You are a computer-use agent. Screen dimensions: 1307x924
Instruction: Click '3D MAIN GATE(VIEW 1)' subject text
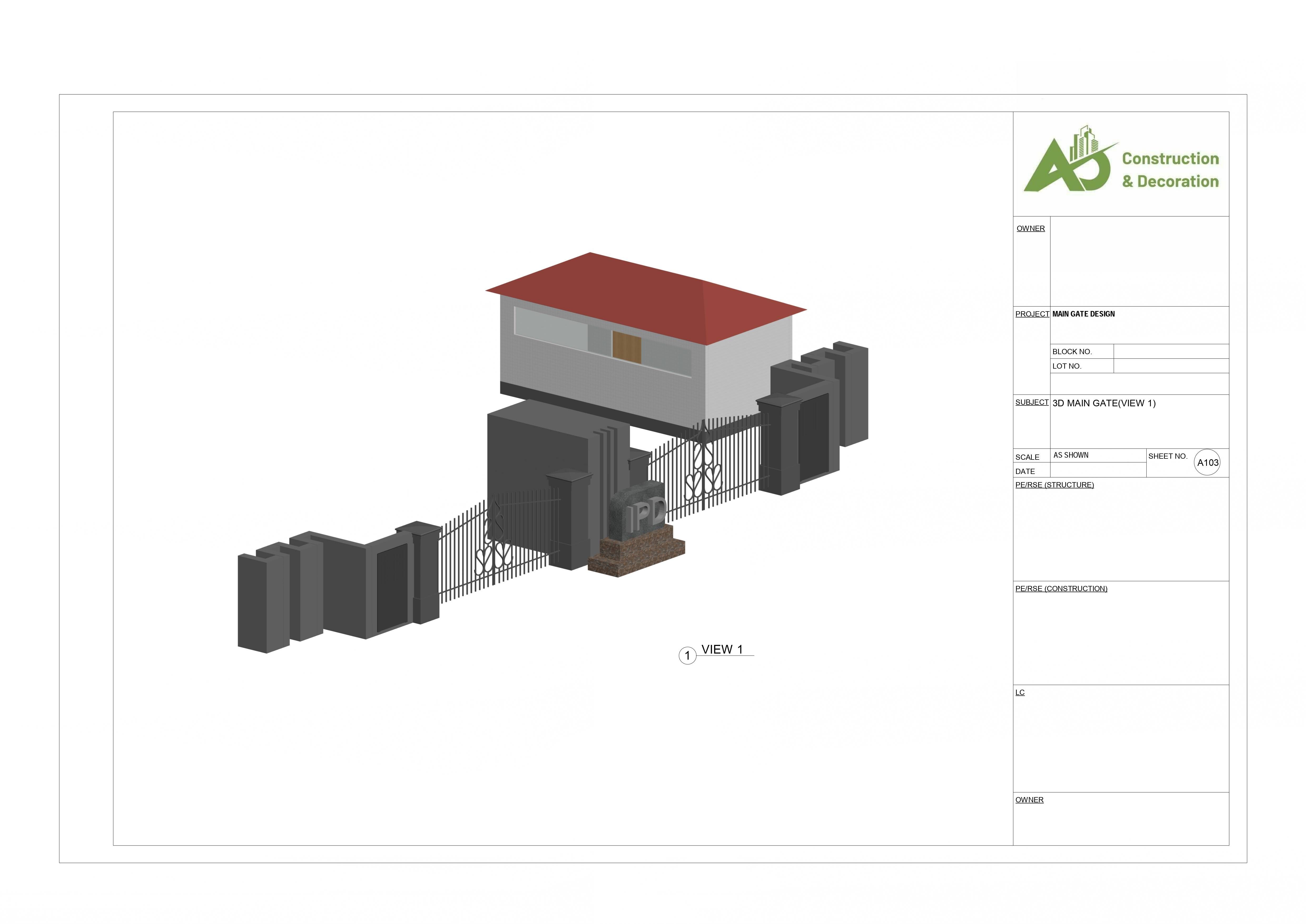coord(1104,403)
